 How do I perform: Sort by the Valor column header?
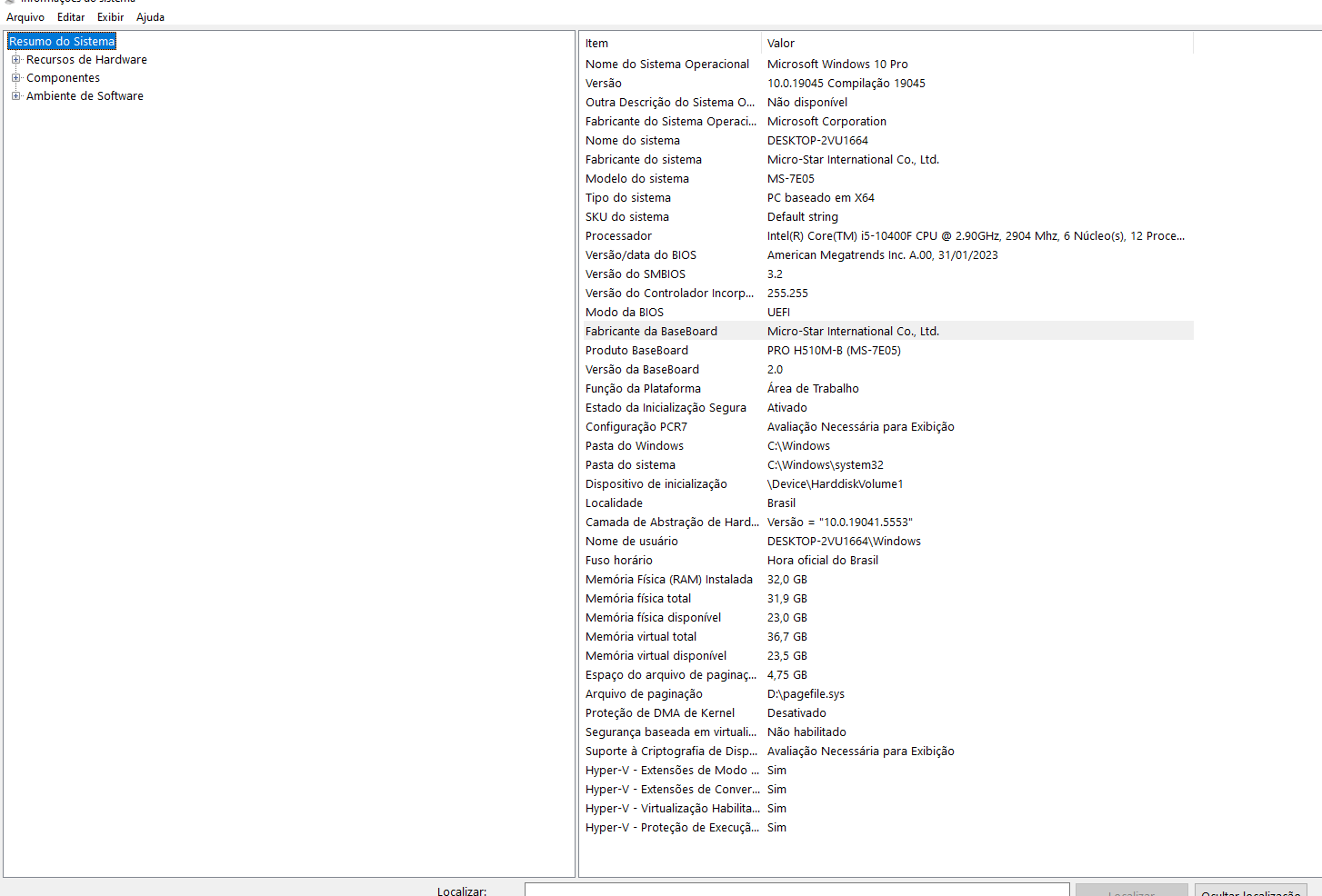977,44
